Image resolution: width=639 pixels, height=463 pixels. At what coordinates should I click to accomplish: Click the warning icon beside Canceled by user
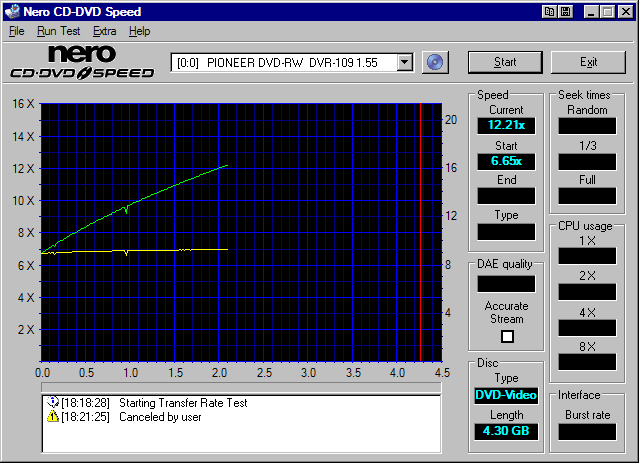tap(52, 416)
